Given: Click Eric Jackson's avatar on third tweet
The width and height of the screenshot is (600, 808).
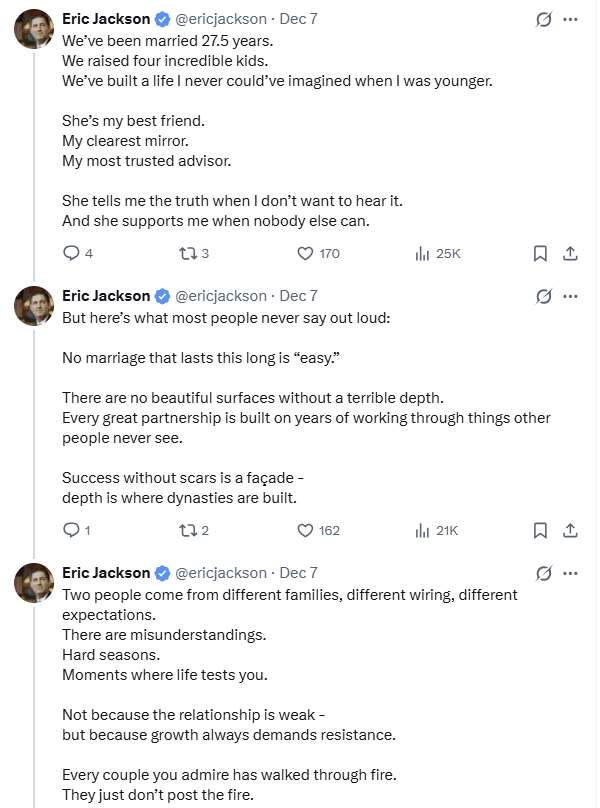Looking at the screenshot, I should click(34, 583).
